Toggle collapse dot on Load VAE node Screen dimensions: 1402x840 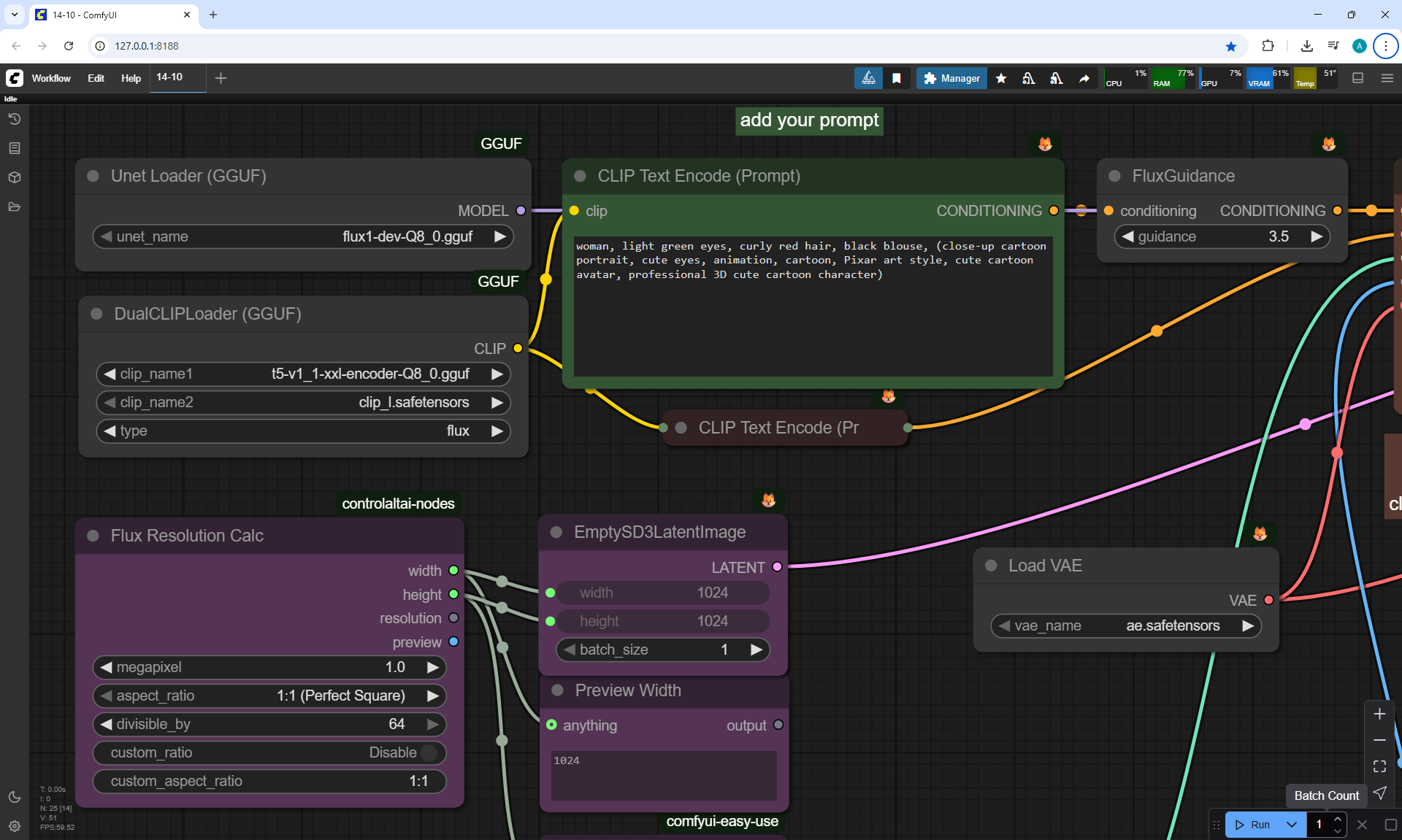tap(991, 566)
